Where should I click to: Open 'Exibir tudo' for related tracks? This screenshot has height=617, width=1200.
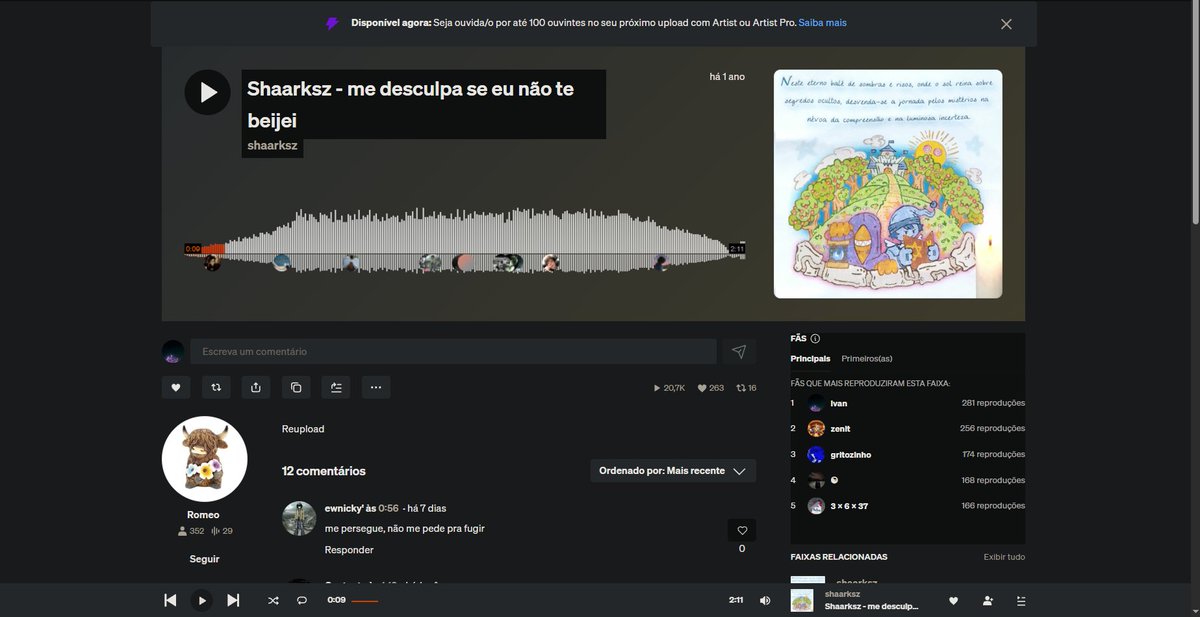pos(1004,557)
